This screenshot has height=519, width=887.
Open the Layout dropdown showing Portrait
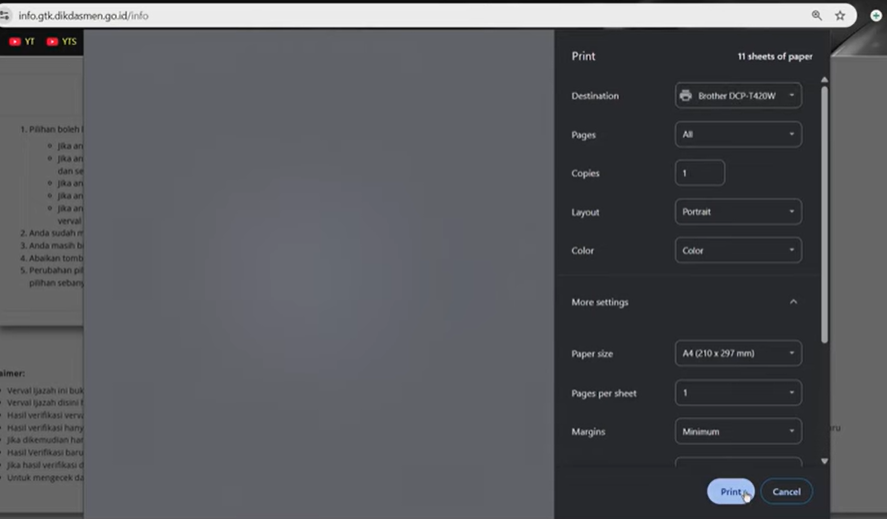(x=738, y=212)
